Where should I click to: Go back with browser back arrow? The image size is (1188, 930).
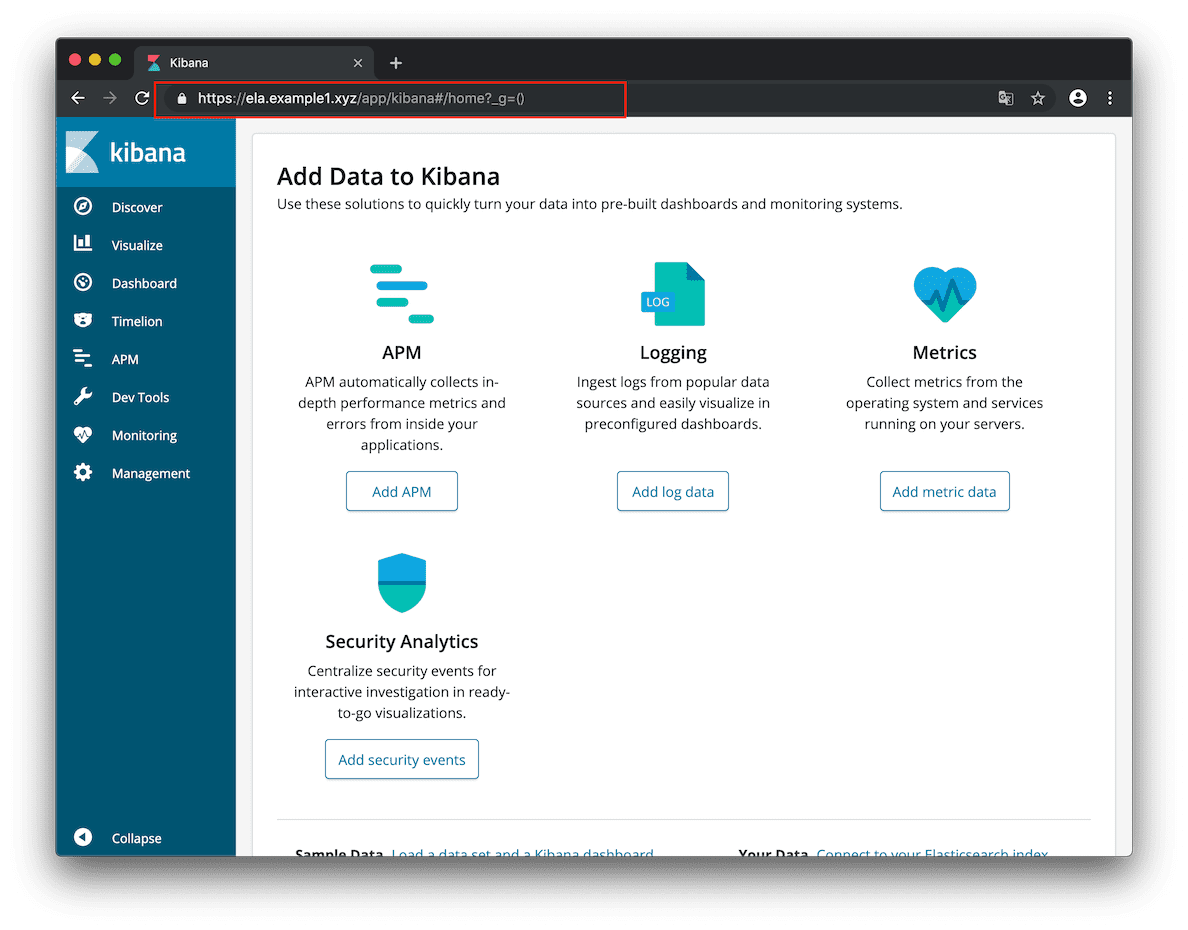point(78,98)
